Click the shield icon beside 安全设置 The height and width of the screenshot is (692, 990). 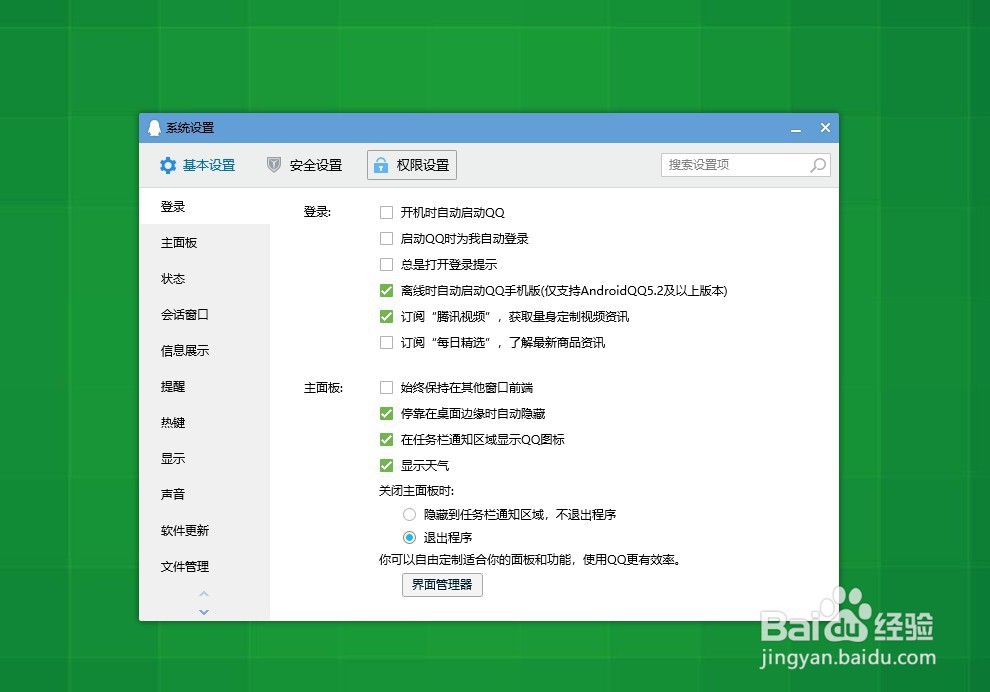coord(273,165)
